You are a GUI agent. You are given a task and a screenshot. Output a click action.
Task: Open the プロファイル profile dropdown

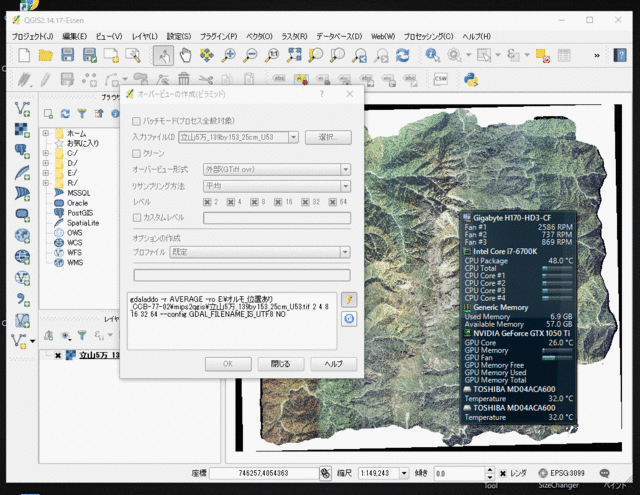pos(345,252)
